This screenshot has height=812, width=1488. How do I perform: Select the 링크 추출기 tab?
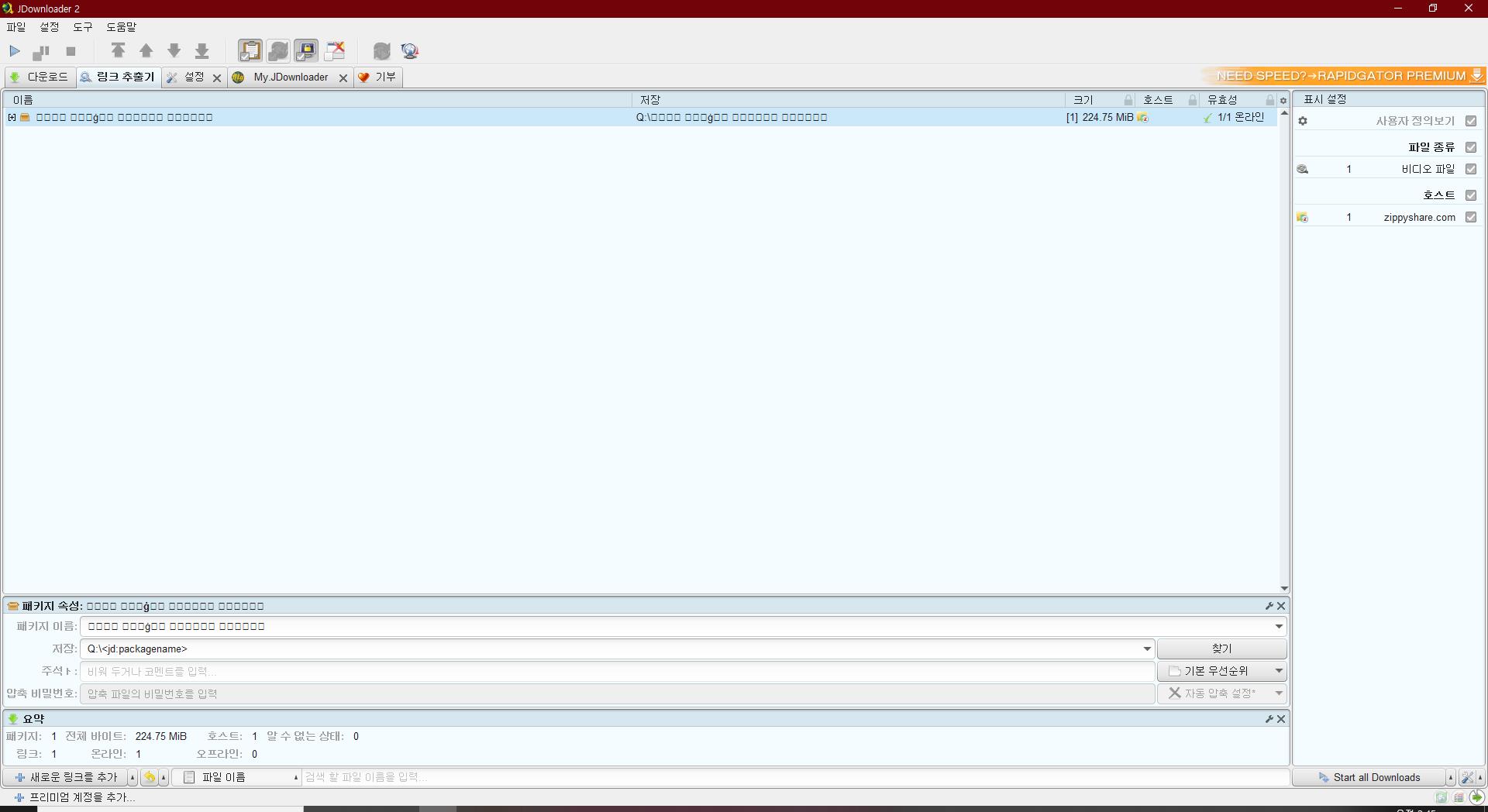[119, 77]
